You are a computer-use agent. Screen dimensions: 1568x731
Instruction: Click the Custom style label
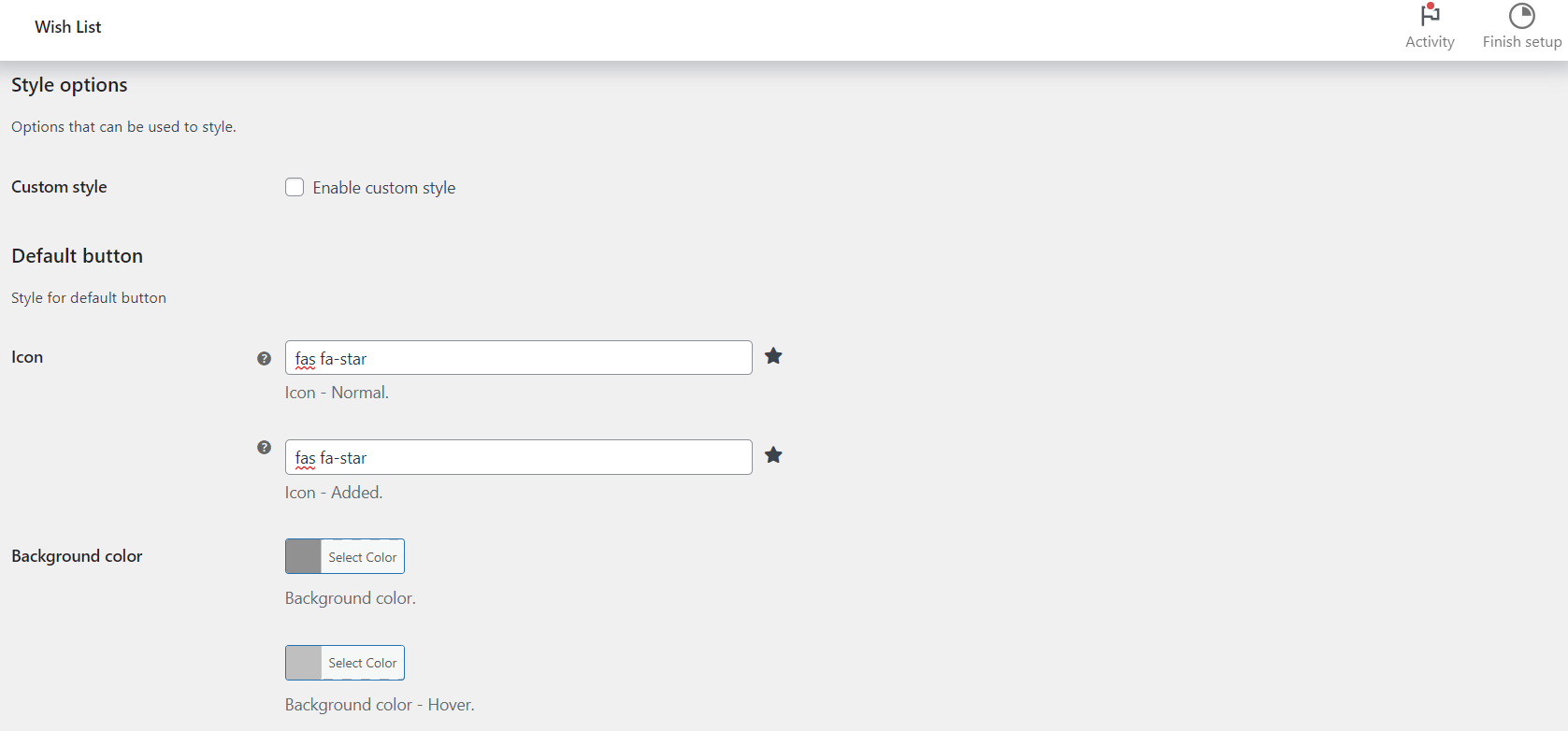click(x=58, y=187)
